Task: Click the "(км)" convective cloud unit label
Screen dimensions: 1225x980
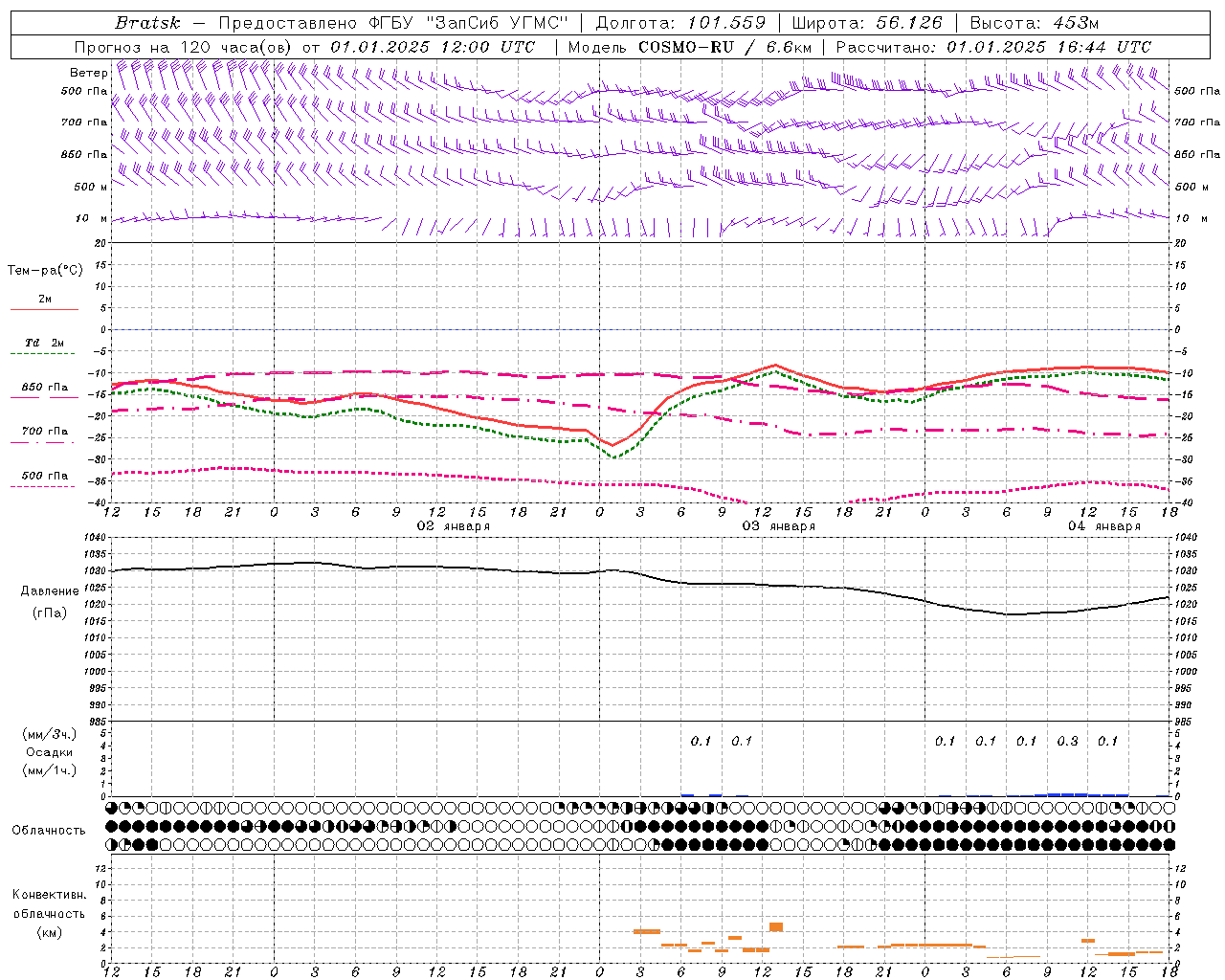Action: 50,932
